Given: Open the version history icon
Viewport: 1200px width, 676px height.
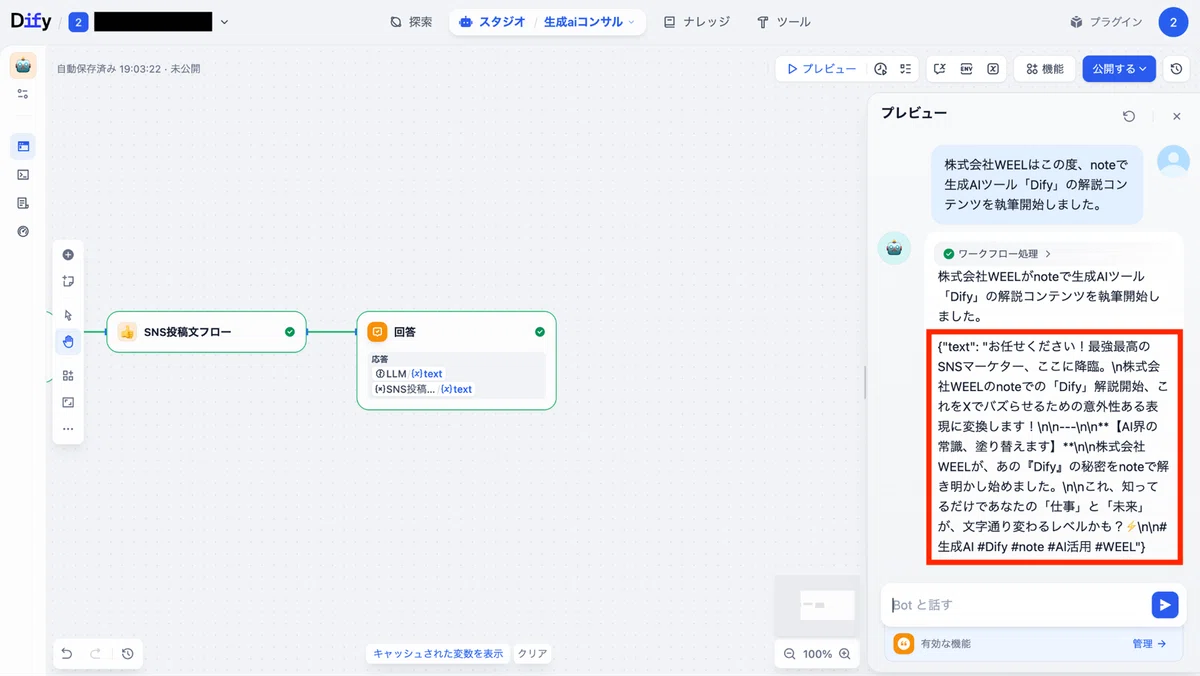Looking at the screenshot, I should (x=1176, y=69).
